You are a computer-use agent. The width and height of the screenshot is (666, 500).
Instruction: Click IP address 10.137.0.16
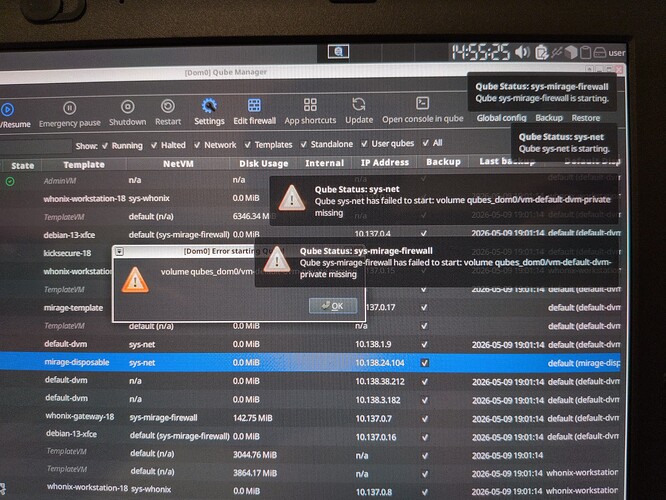(x=375, y=437)
